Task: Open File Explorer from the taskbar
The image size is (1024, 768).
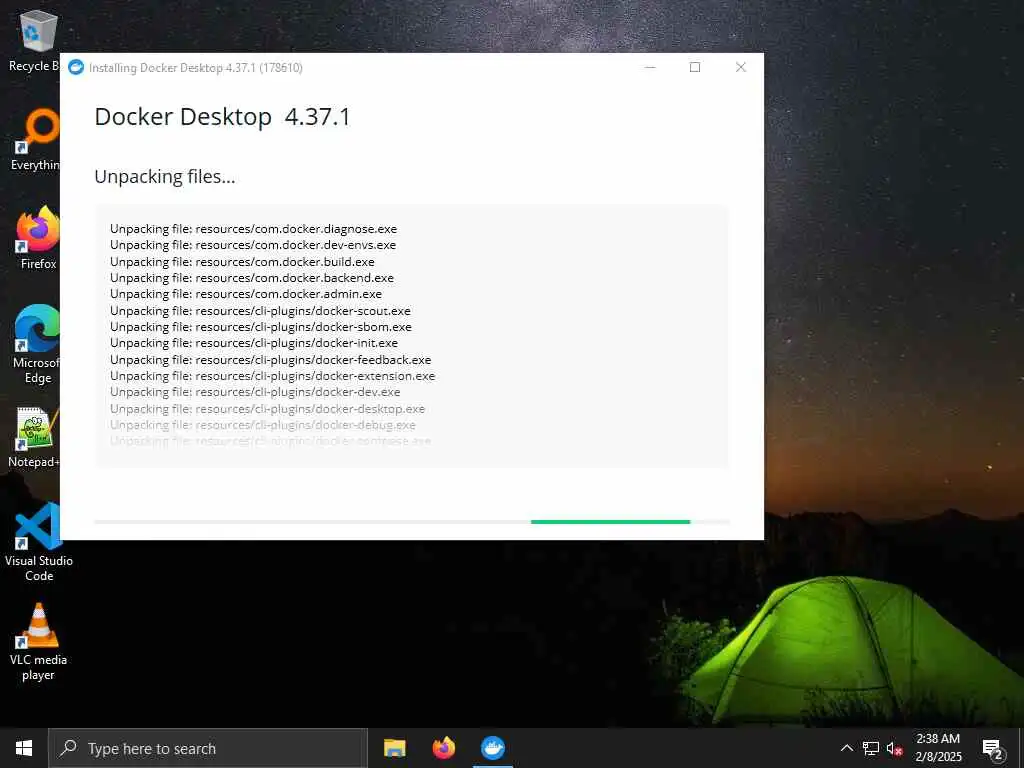Action: pyautogui.click(x=394, y=748)
